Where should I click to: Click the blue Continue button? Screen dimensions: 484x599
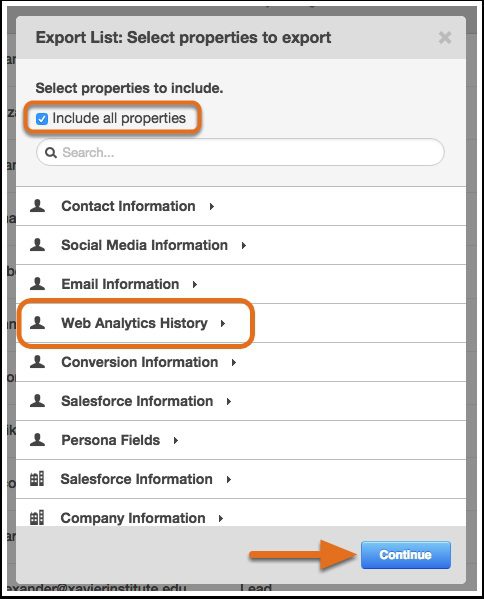pos(406,555)
